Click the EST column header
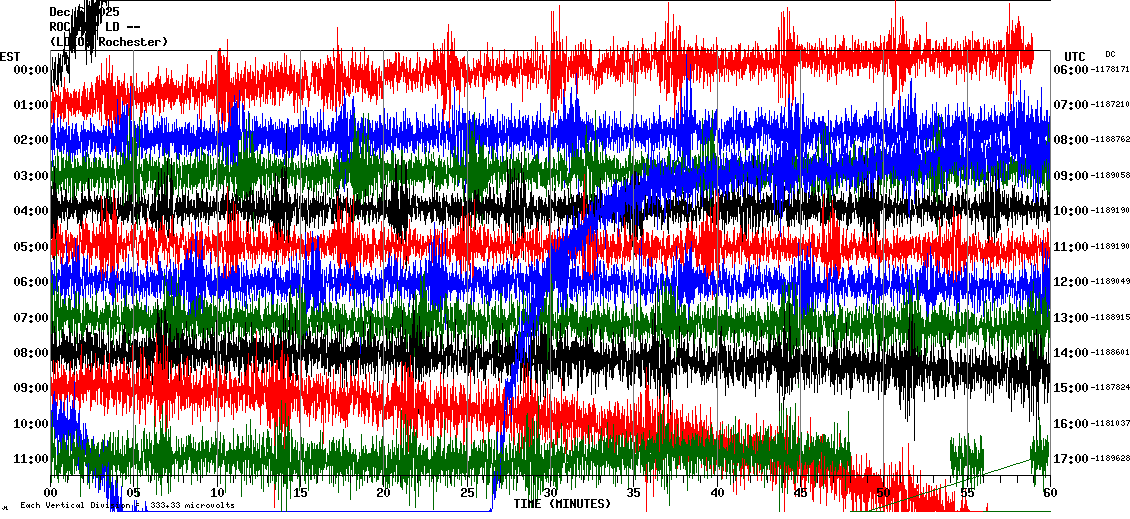1130x519 pixels. pyautogui.click(x=11, y=56)
